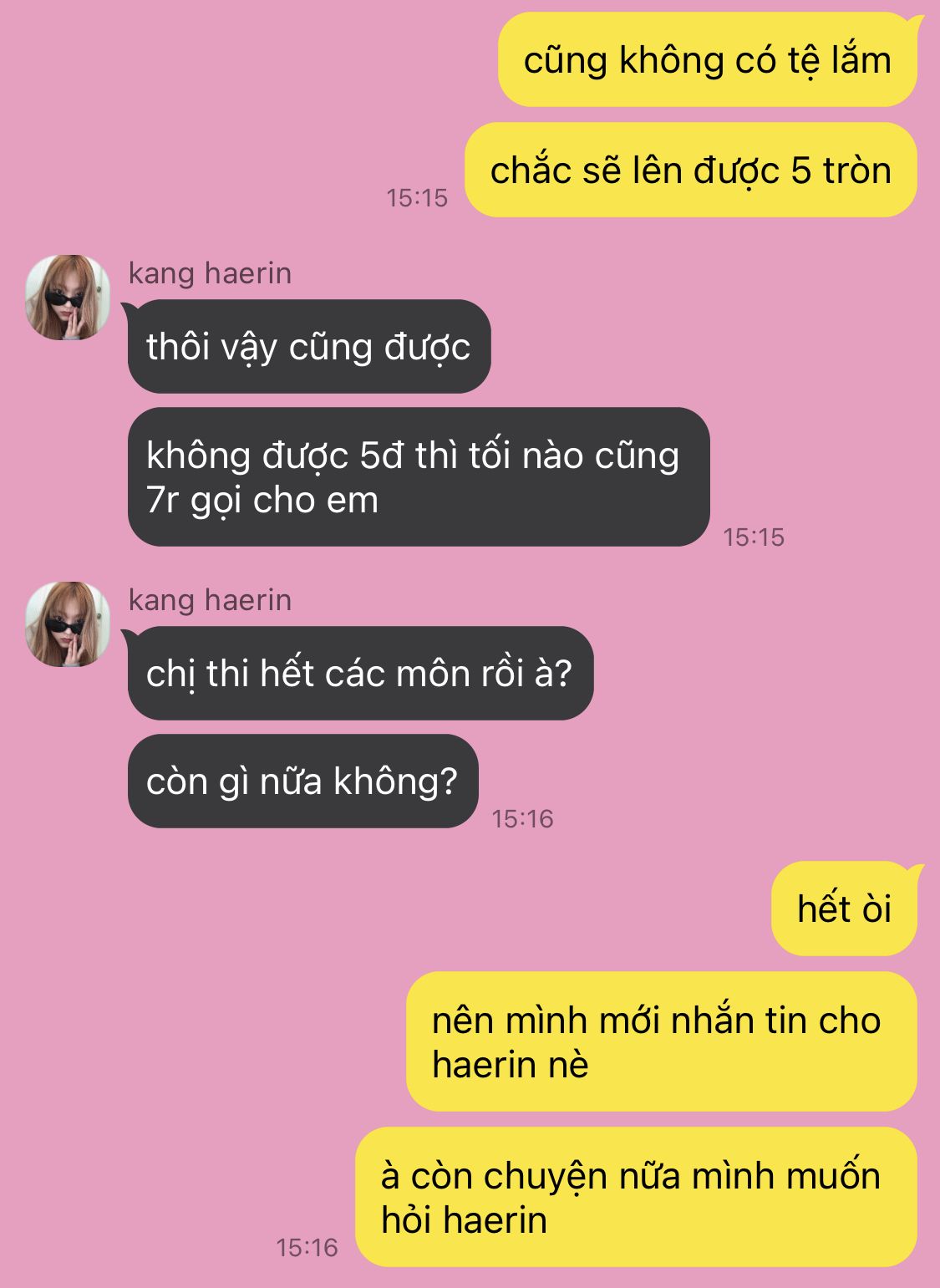Select the 'hết òi' yellow bubble
Viewport: 940px width, 1288px height.
(844, 909)
